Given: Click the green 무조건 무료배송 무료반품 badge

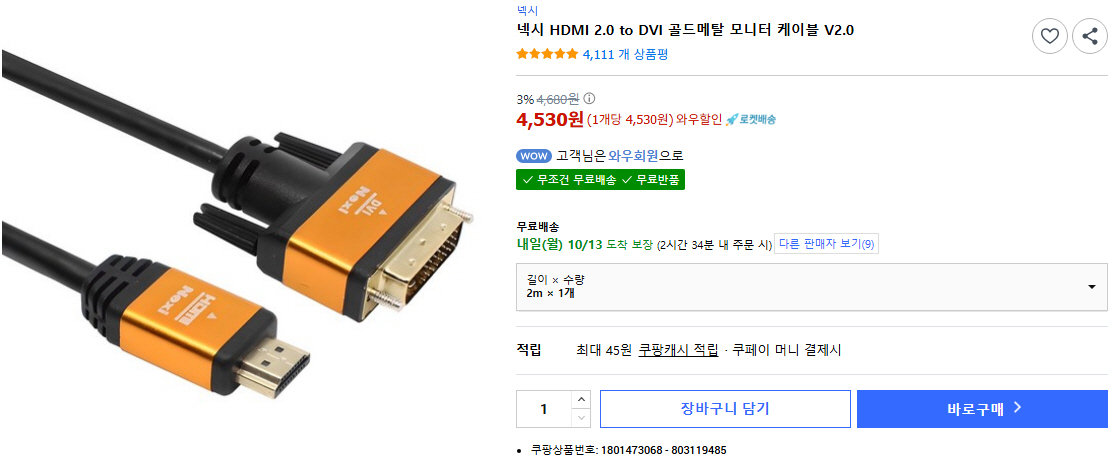Looking at the screenshot, I should [601, 179].
